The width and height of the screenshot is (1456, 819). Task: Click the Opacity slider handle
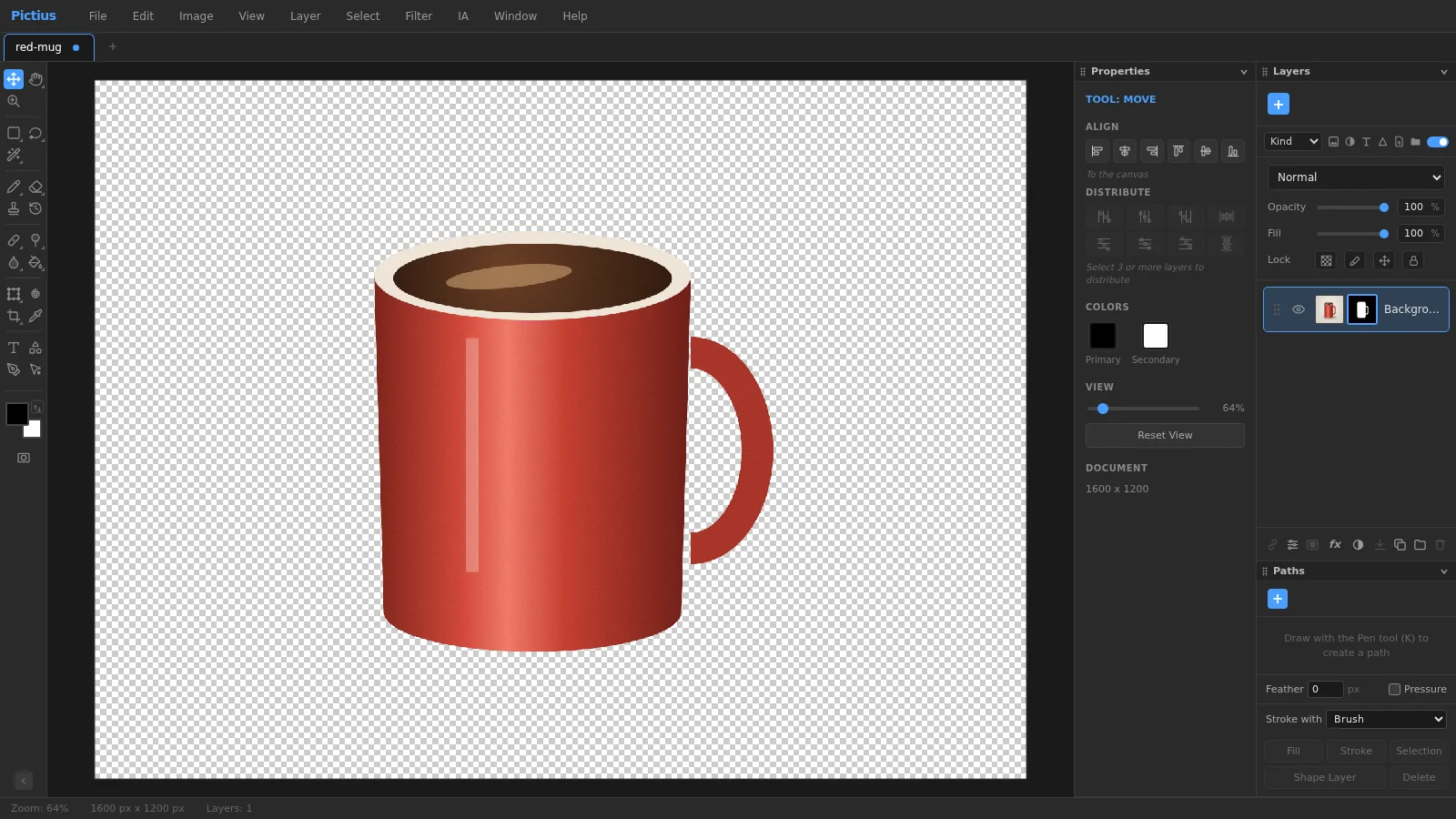coord(1384,207)
